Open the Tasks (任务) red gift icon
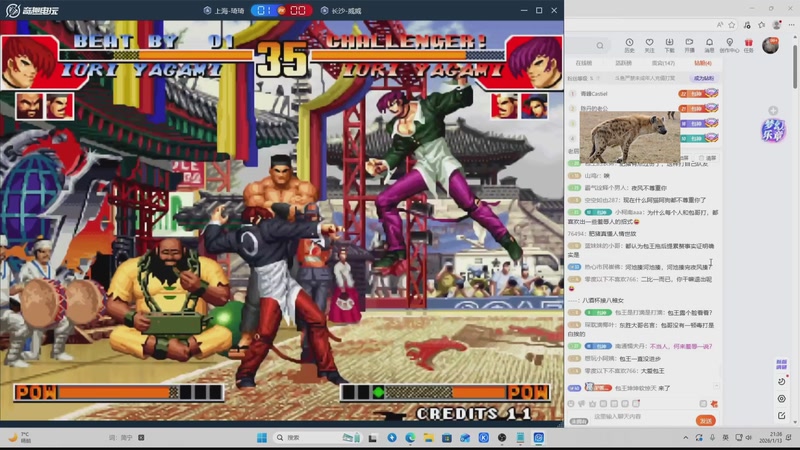The width and height of the screenshot is (800, 450). (x=748, y=43)
